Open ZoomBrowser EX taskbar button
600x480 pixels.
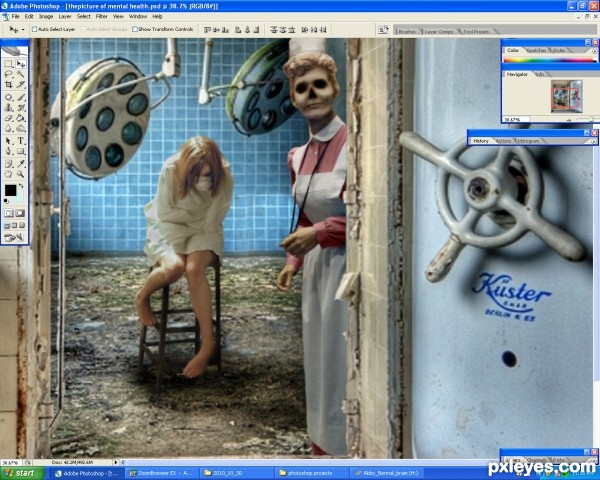(x=161, y=473)
